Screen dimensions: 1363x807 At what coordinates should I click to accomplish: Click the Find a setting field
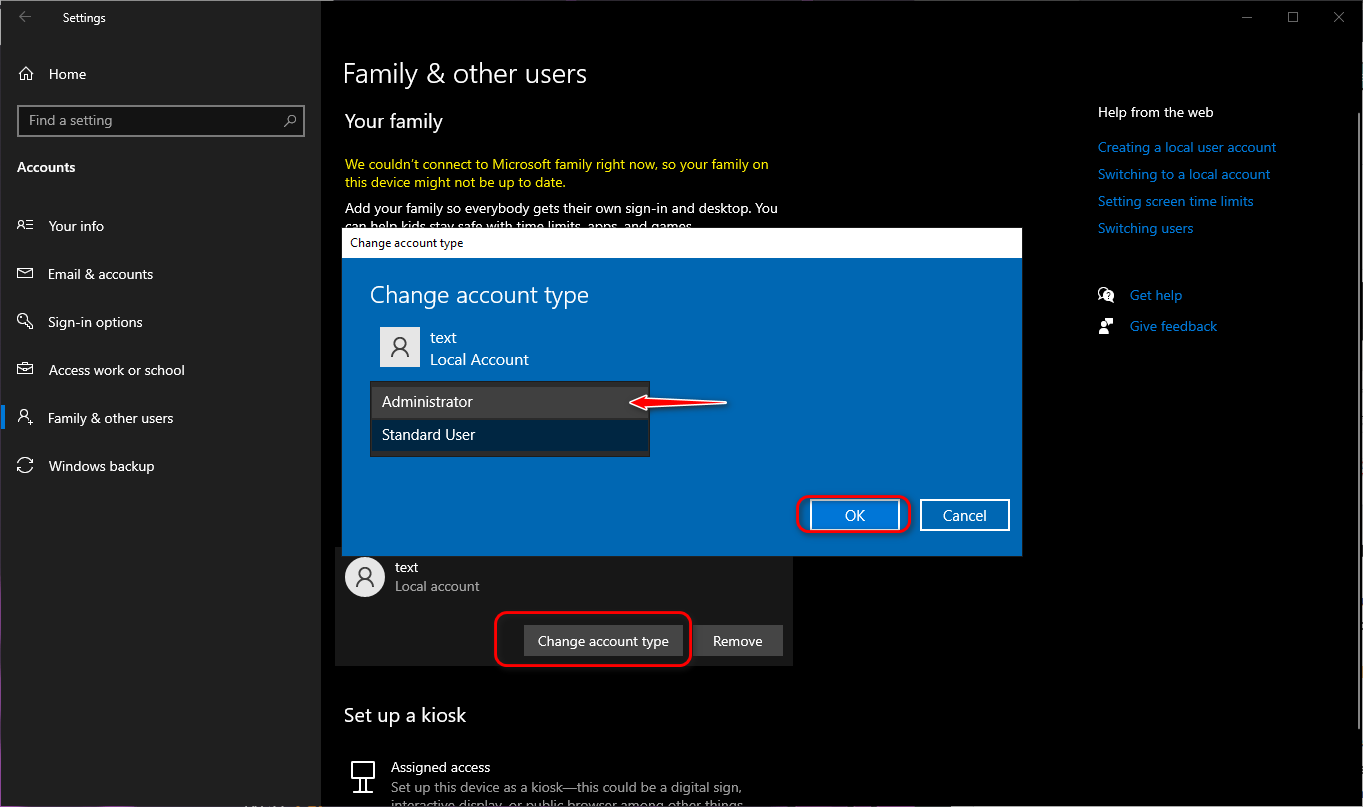tap(150, 121)
